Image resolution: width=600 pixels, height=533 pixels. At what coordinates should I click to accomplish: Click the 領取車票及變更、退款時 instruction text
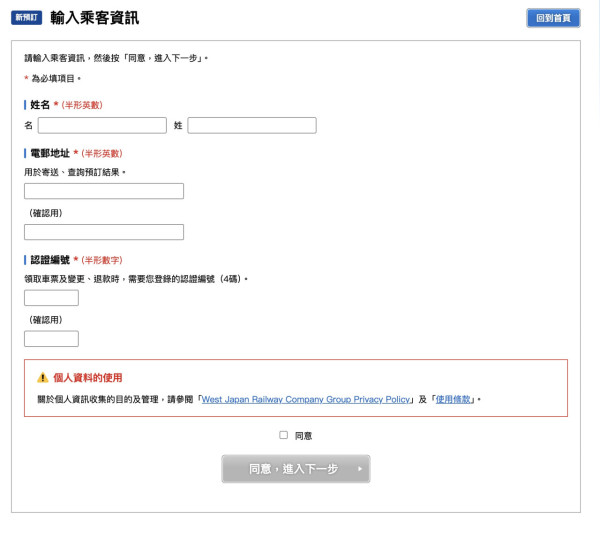(136, 279)
